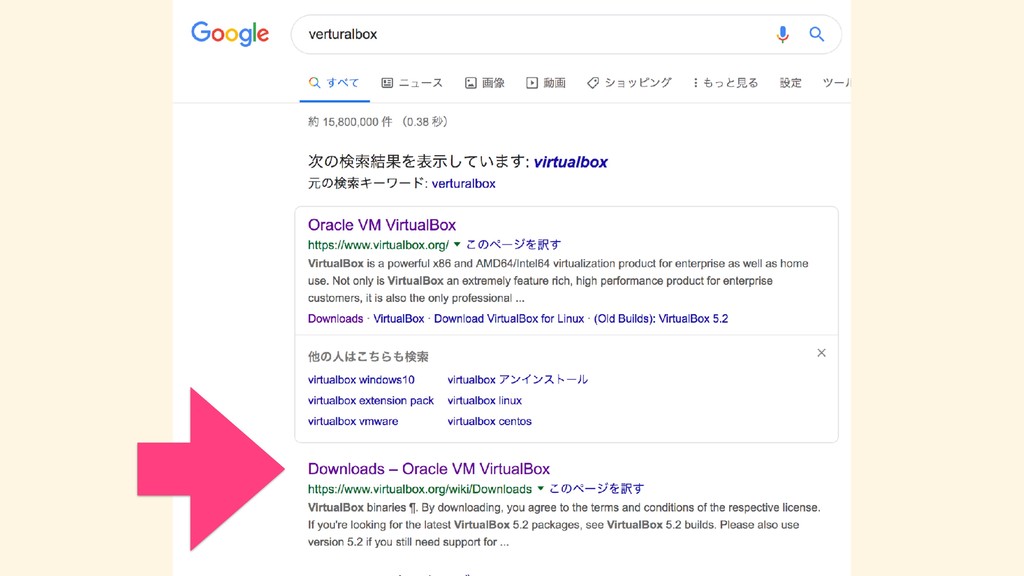
Task: Search virtualbox アンインストール suggestion
Action: pos(517,379)
